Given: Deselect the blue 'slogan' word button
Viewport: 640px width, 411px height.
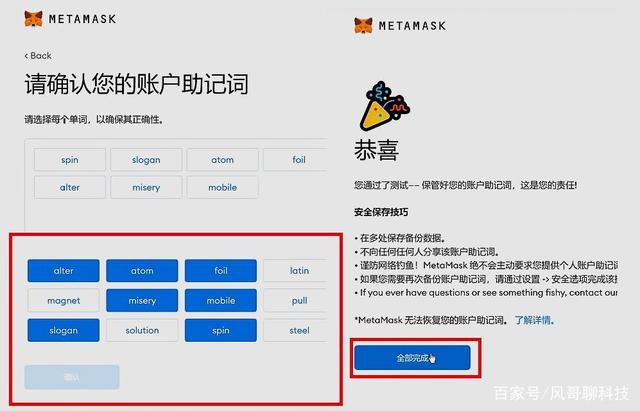Looking at the screenshot, I should (x=63, y=330).
